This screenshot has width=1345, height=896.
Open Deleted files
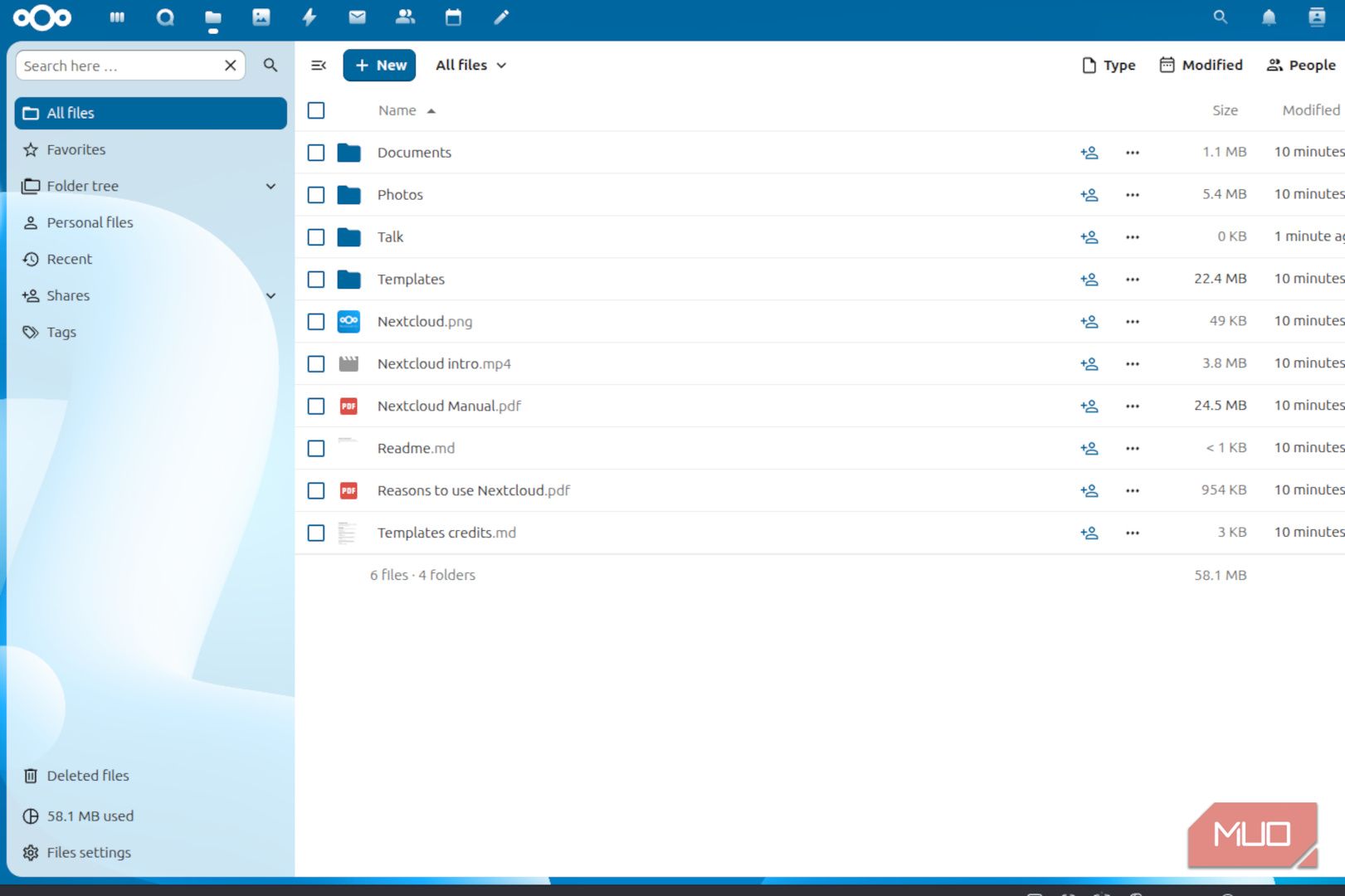(x=151, y=776)
